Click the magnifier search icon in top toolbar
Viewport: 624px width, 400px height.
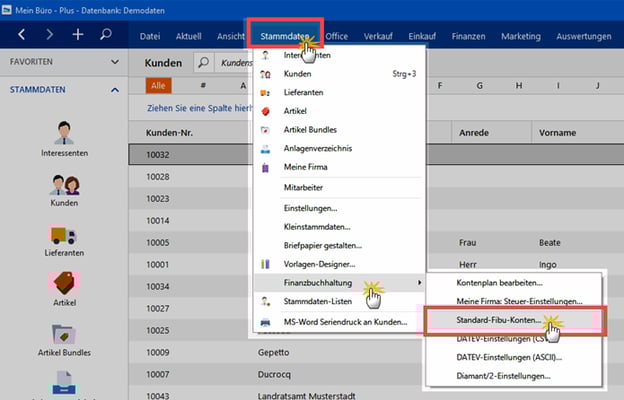click(x=106, y=35)
